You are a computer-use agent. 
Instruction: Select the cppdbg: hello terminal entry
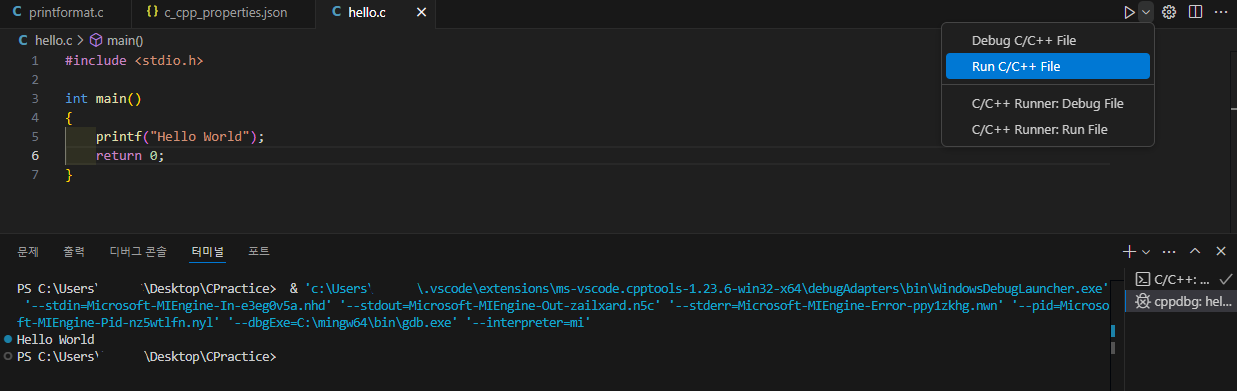[1181, 301]
